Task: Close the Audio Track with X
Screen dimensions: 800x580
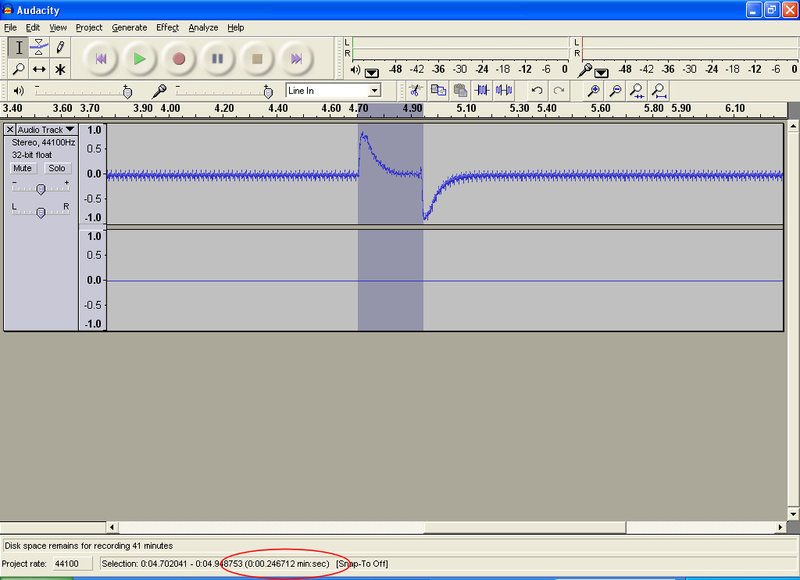Action: (x=10, y=130)
